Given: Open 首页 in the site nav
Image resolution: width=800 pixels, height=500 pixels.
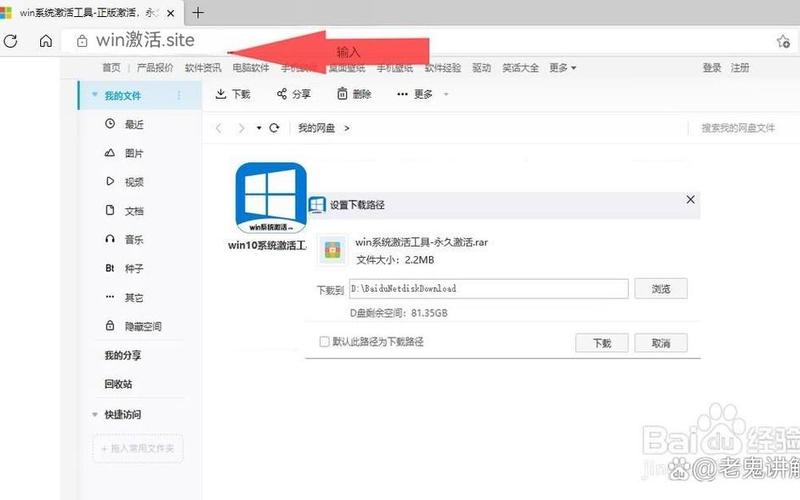Looking at the screenshot, I should click(111, 67).
